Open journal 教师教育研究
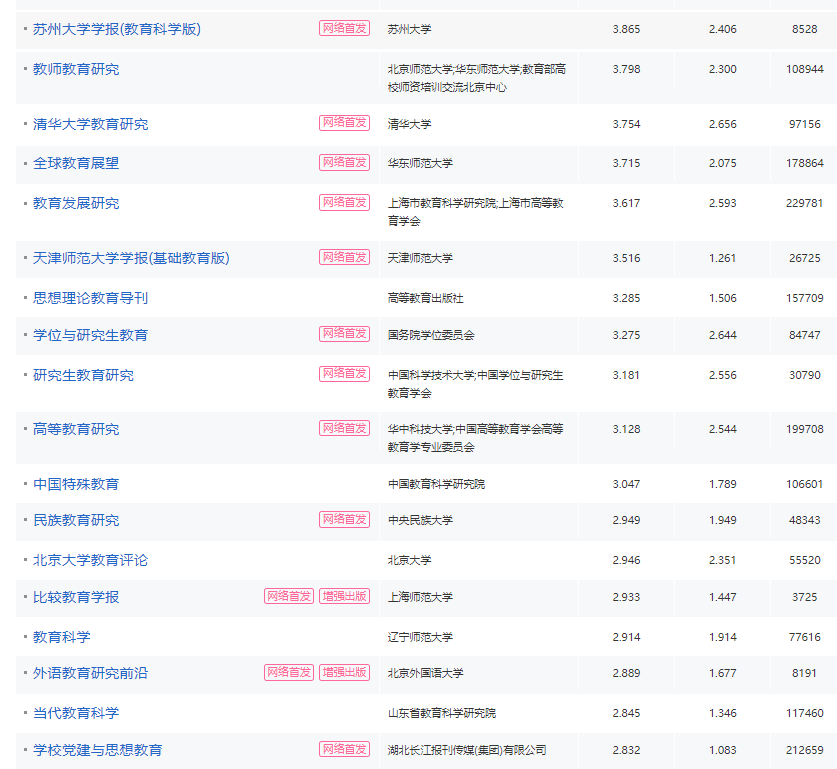This screenshot has height=769, width=837. [76, 69]
